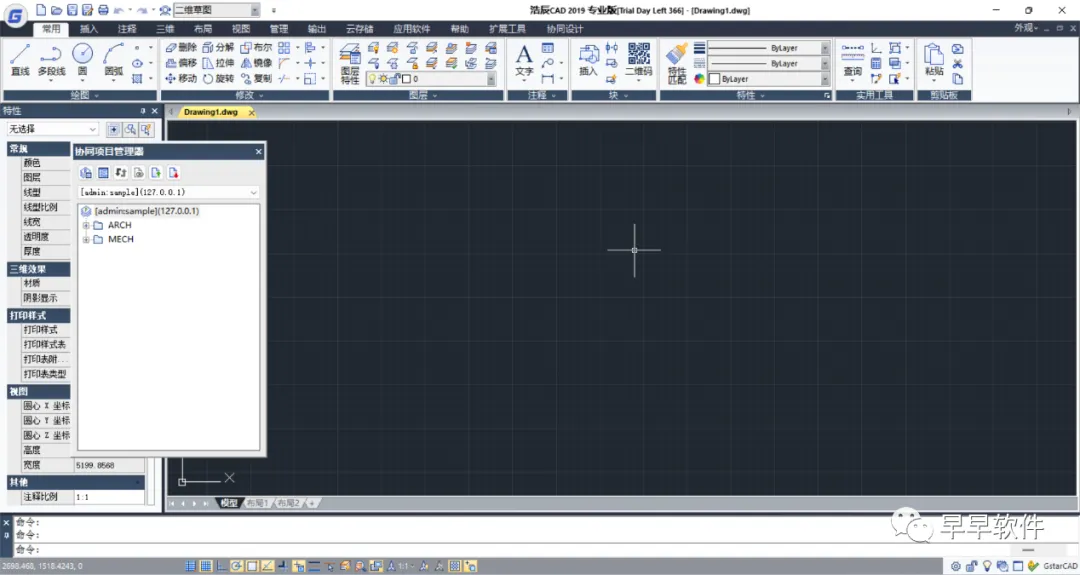
Task: Click the Print icon in quick access toolbar
Action: [x=103, y=10]
